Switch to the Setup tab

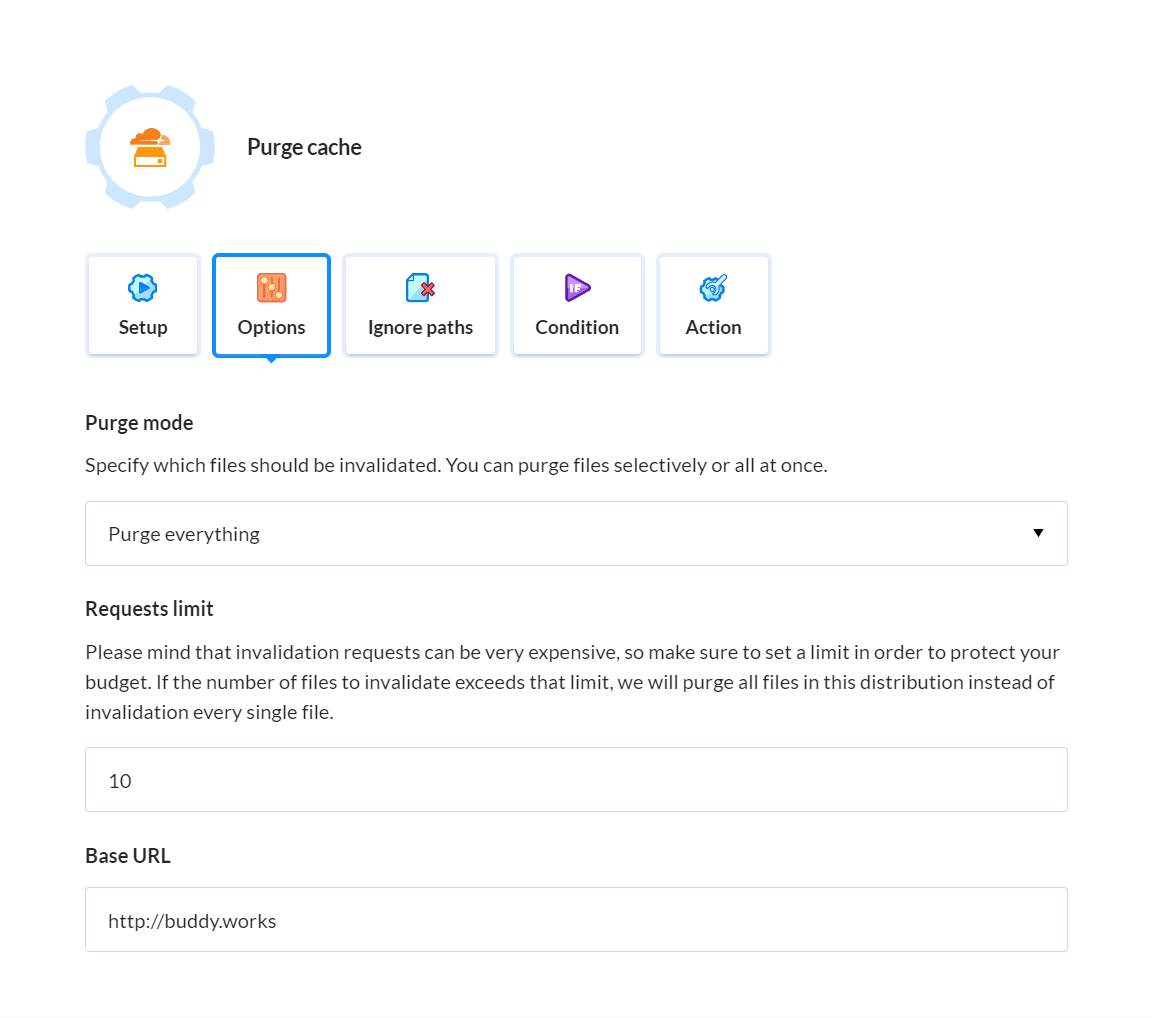coord(143,327)
